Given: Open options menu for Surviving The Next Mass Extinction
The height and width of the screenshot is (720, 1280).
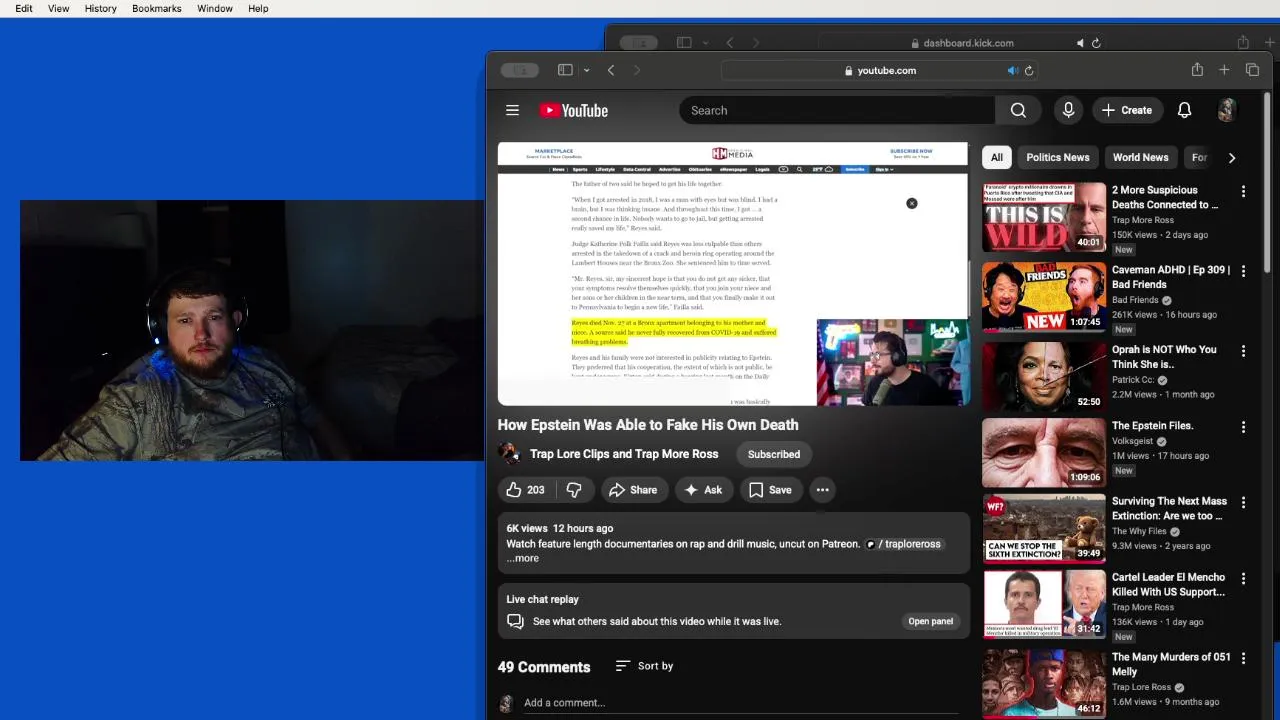Looking at the screenshot, I should pyautogui.click(x=1243, y=503).
